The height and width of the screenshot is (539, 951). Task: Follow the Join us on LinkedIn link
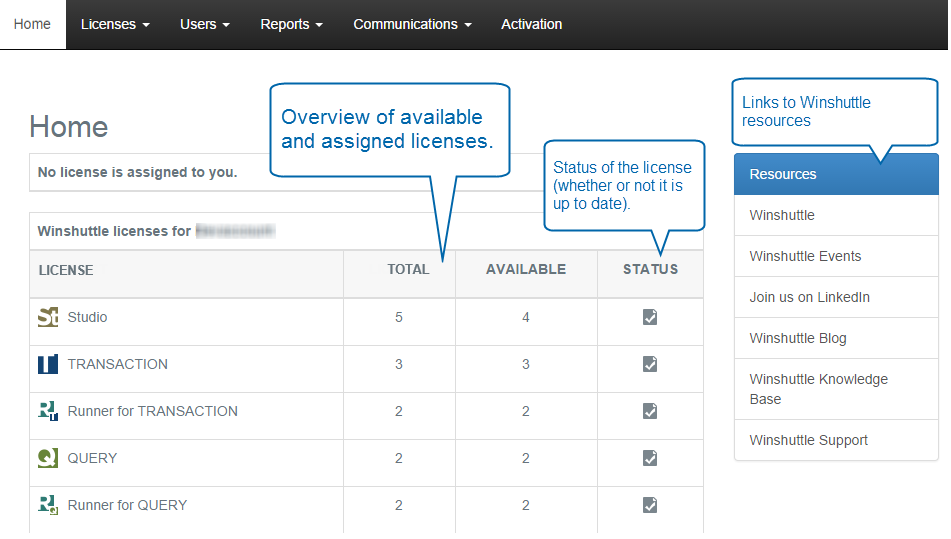836,297
